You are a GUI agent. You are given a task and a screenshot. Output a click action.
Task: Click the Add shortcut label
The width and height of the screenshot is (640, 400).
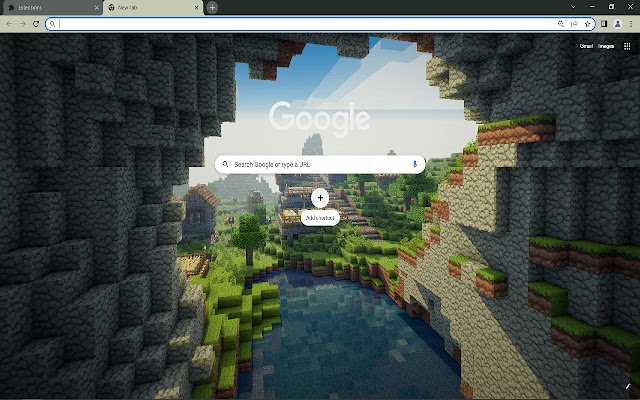tap(320, 218)
